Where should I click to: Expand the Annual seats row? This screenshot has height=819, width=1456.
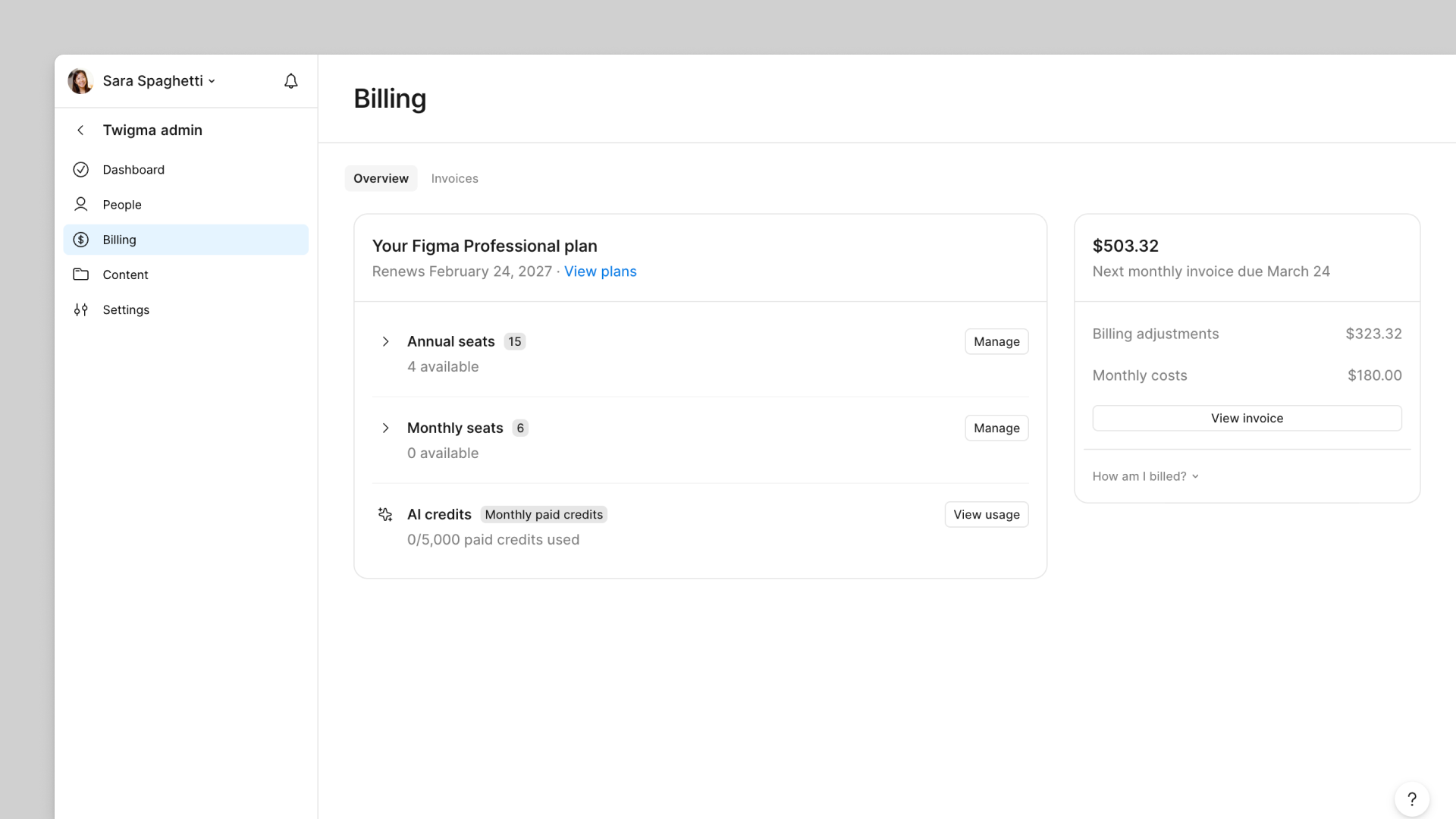tap(385, 341)
